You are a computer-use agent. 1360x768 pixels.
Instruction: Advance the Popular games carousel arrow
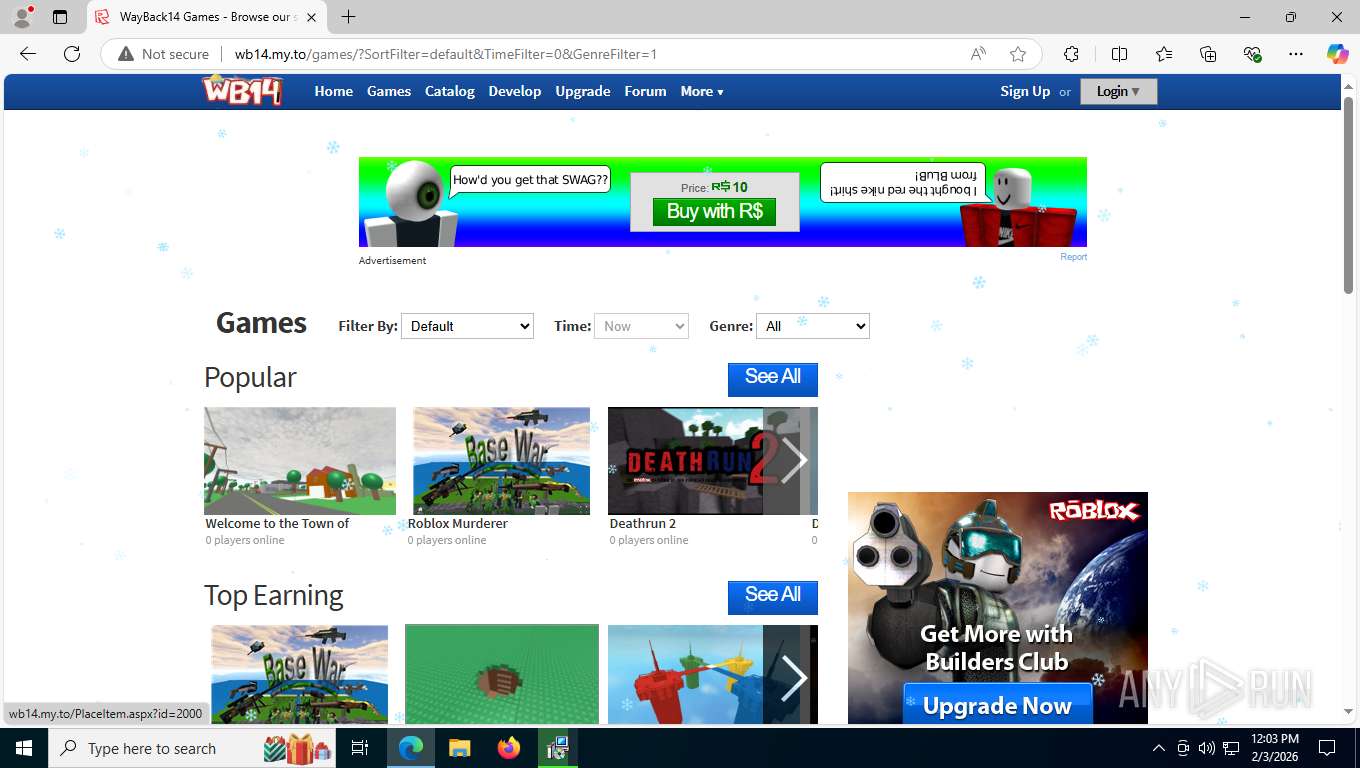793,461
